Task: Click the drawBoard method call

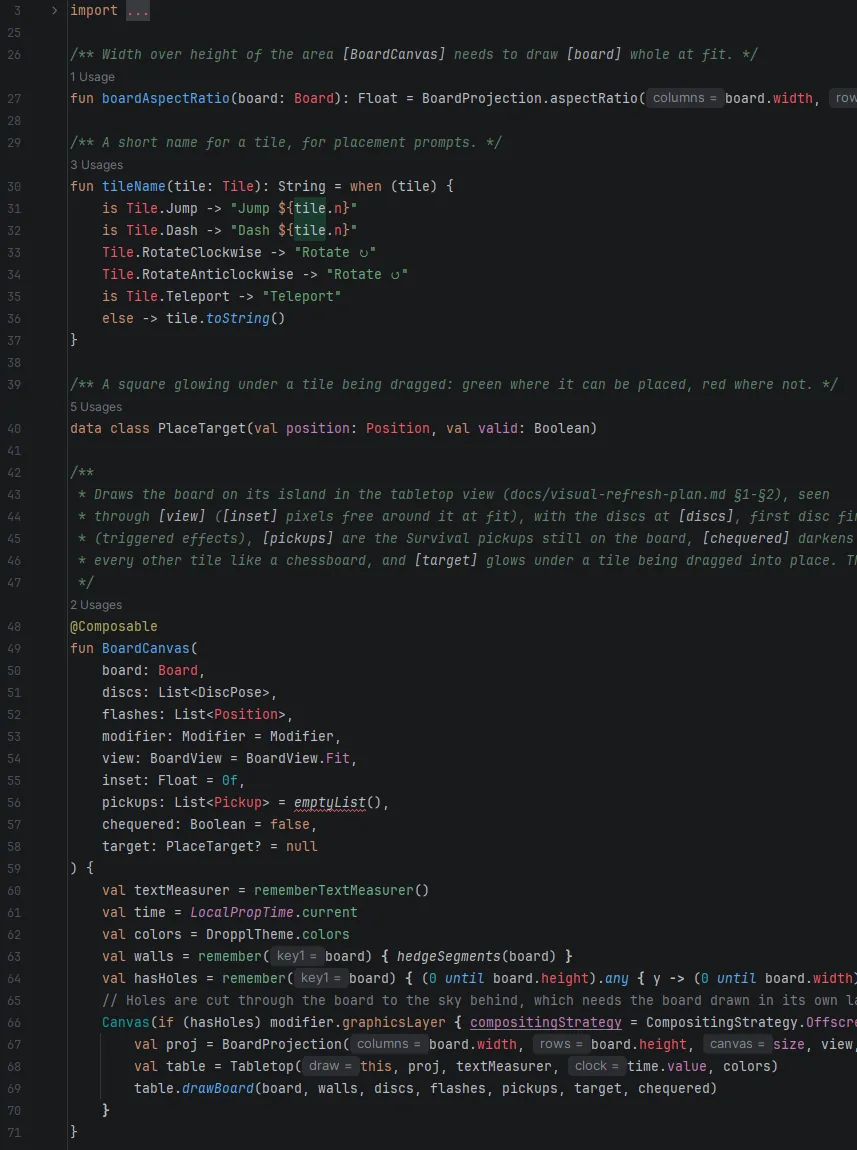Action: (218, 1088)
